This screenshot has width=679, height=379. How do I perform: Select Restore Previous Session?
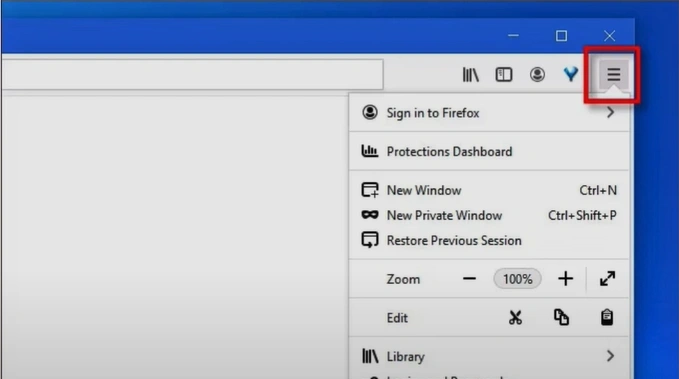[489, 240]
